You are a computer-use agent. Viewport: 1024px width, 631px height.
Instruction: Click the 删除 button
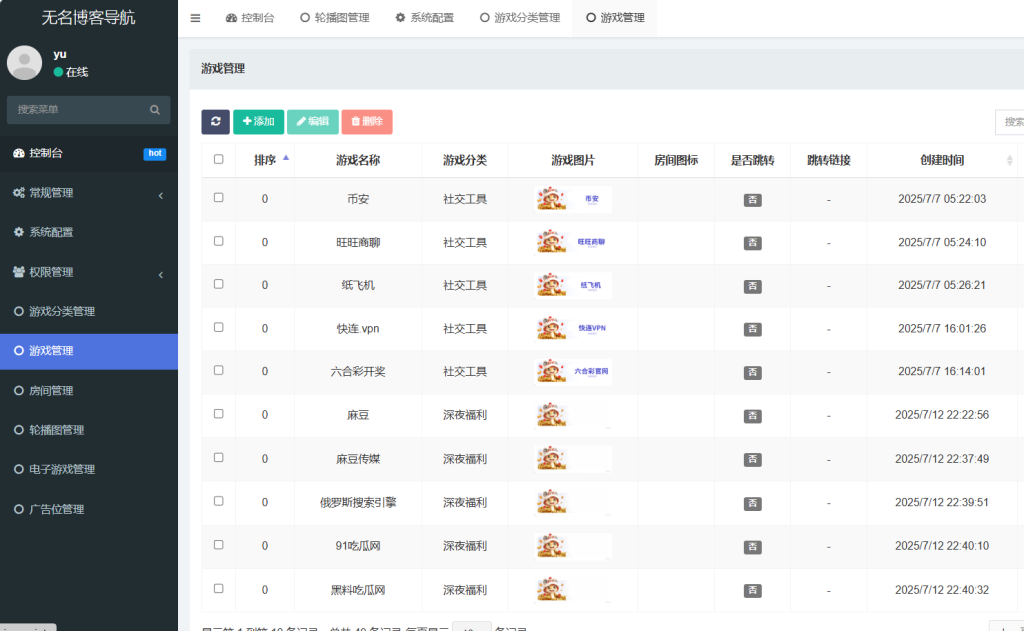(x=366, y=120)
